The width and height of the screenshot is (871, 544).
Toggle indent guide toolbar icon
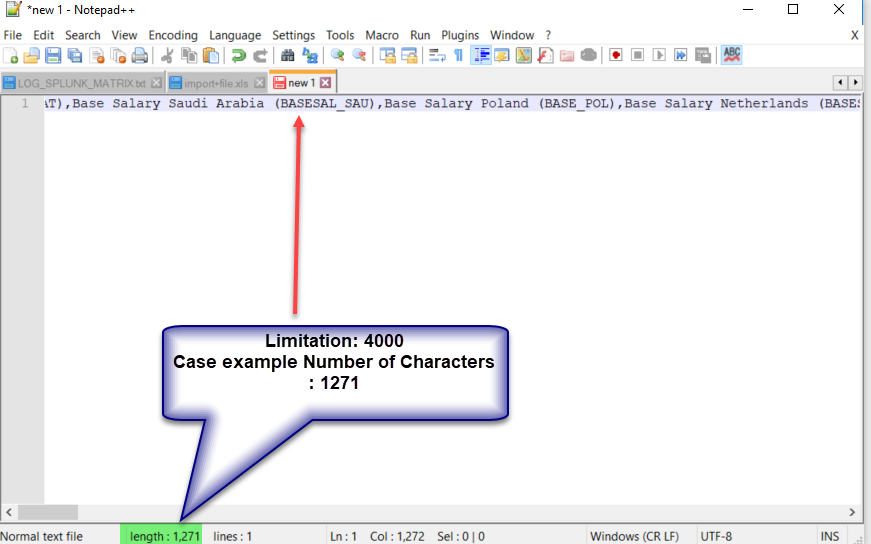480,56
